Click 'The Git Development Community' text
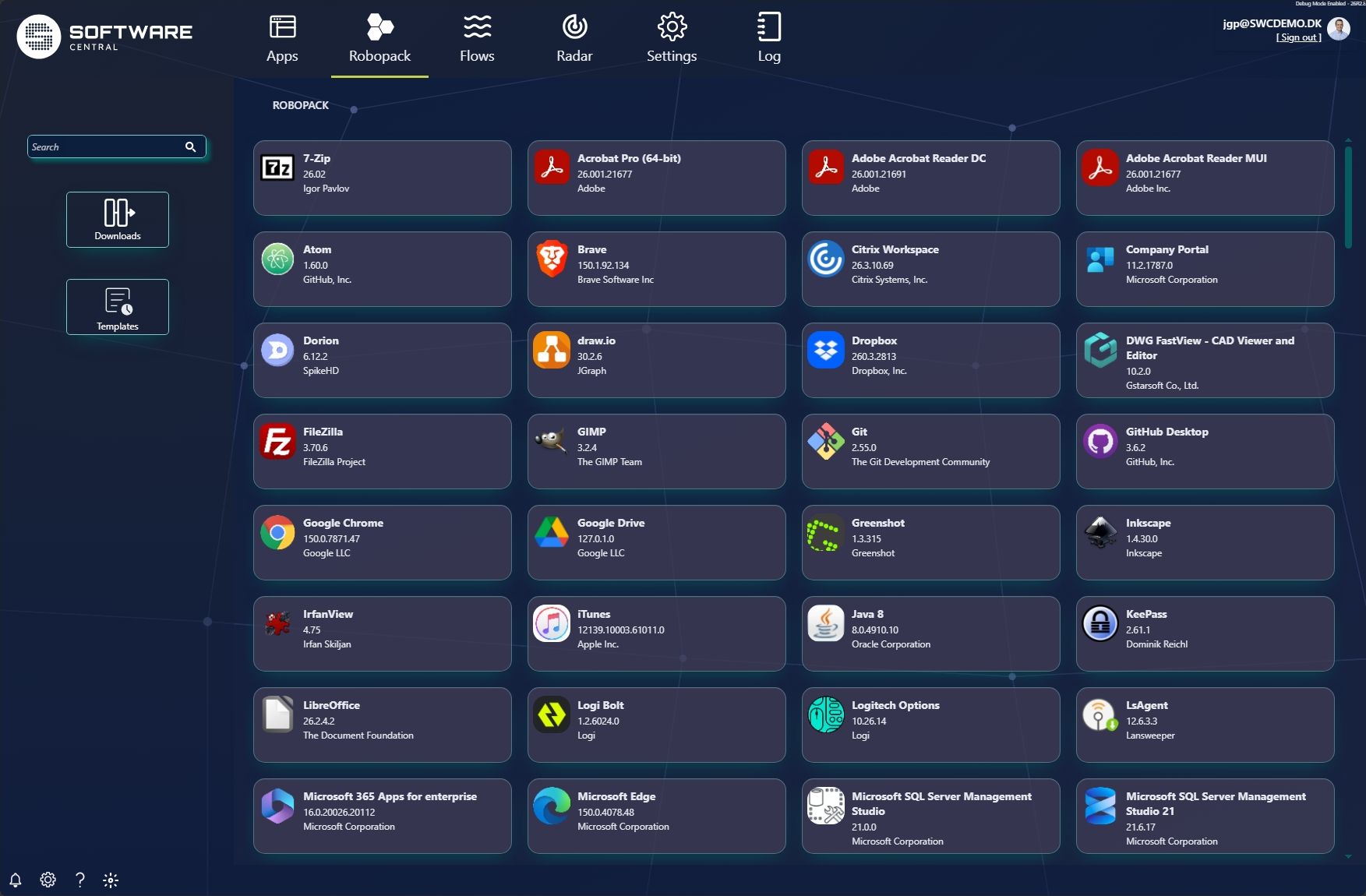The image size is (1366, 896). tap(921, 462)
